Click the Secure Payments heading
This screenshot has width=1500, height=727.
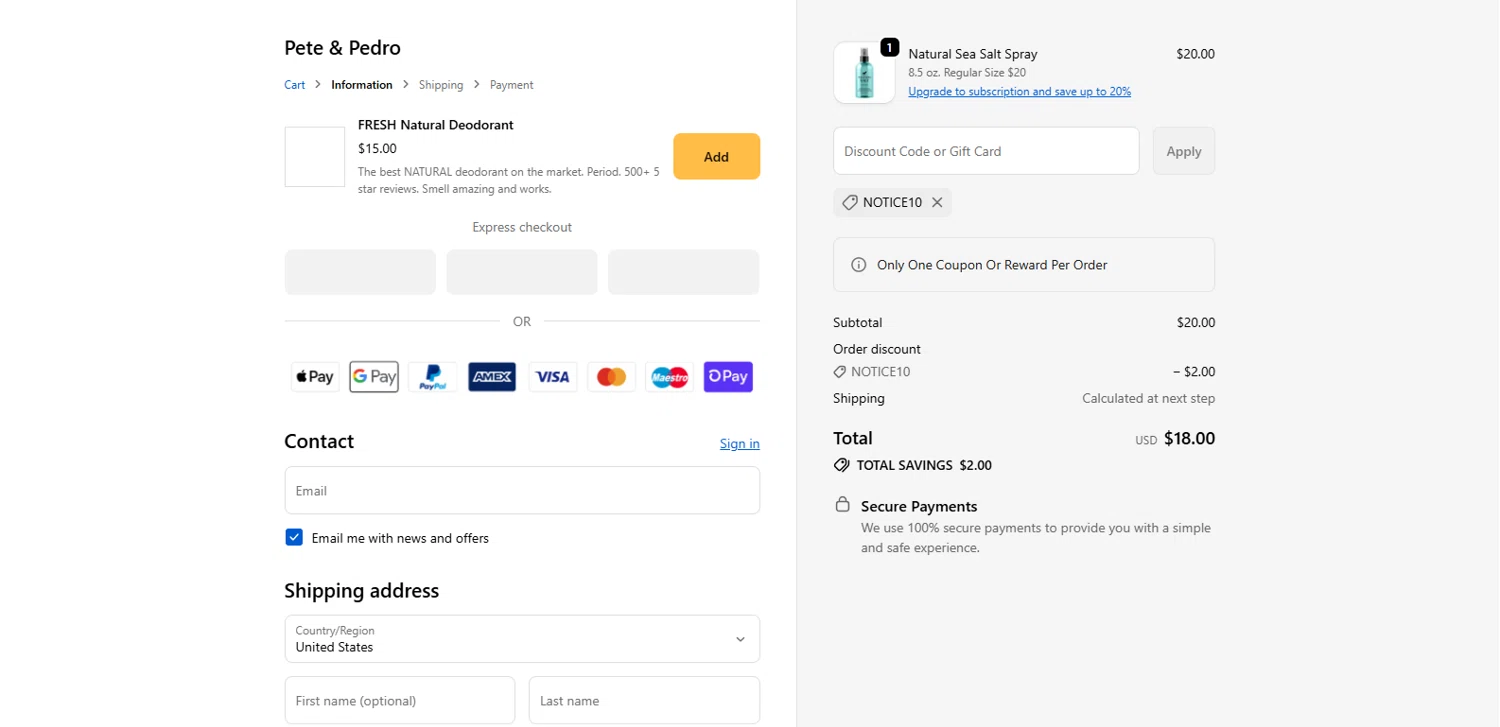919,507
